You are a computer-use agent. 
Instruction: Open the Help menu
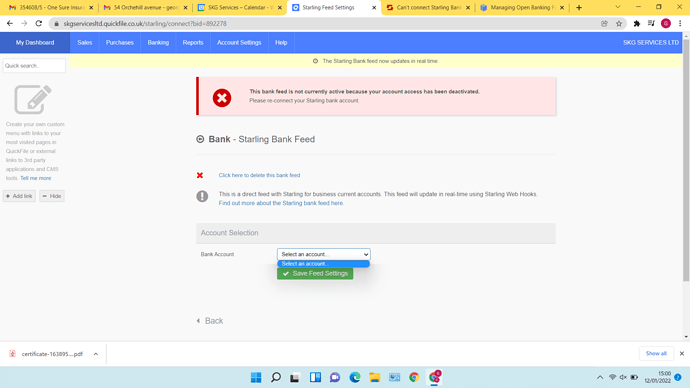[x=281, y=43]
